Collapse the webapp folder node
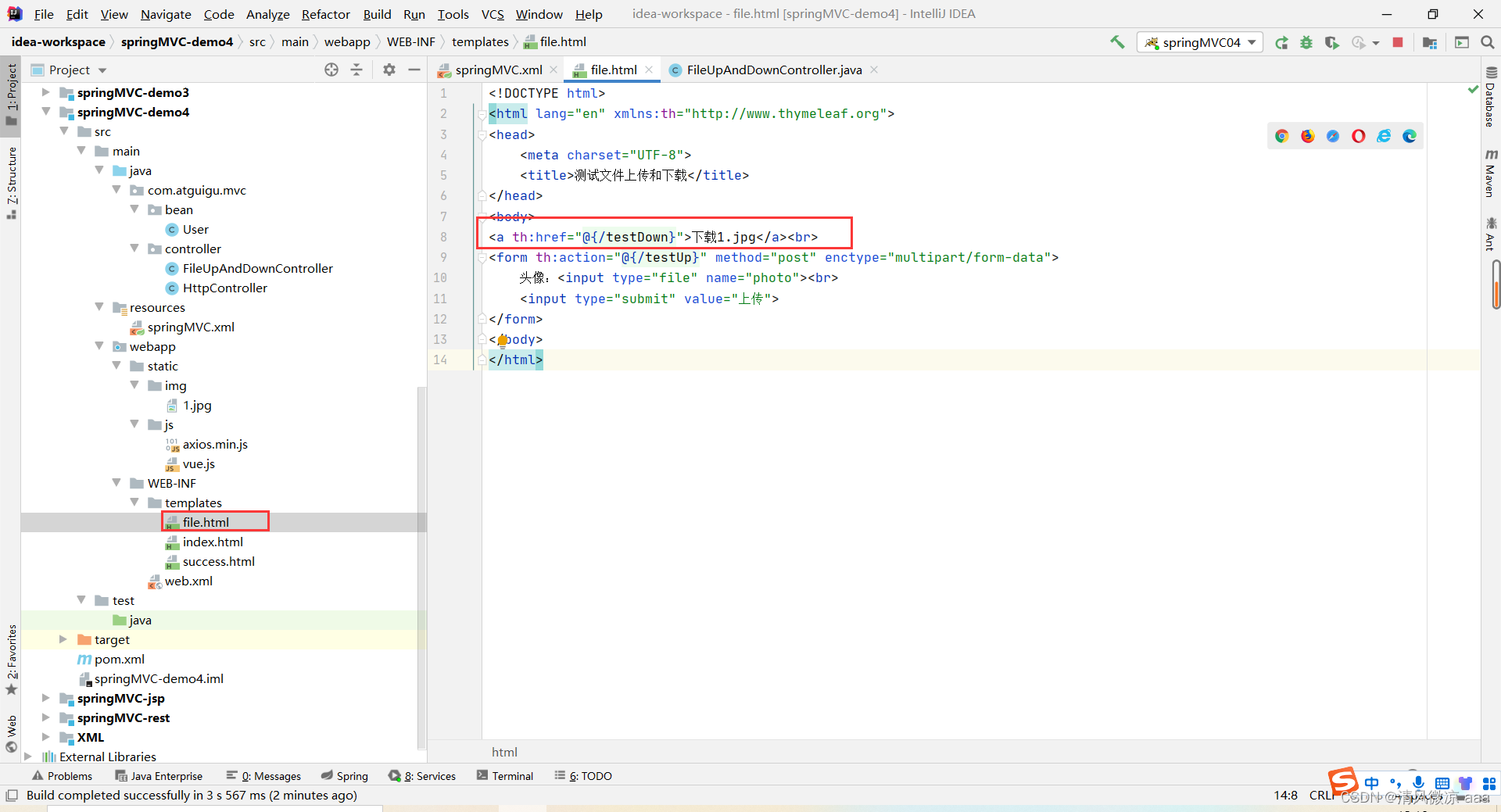Viewport: 1501px width, 812px height. [99, 346]
